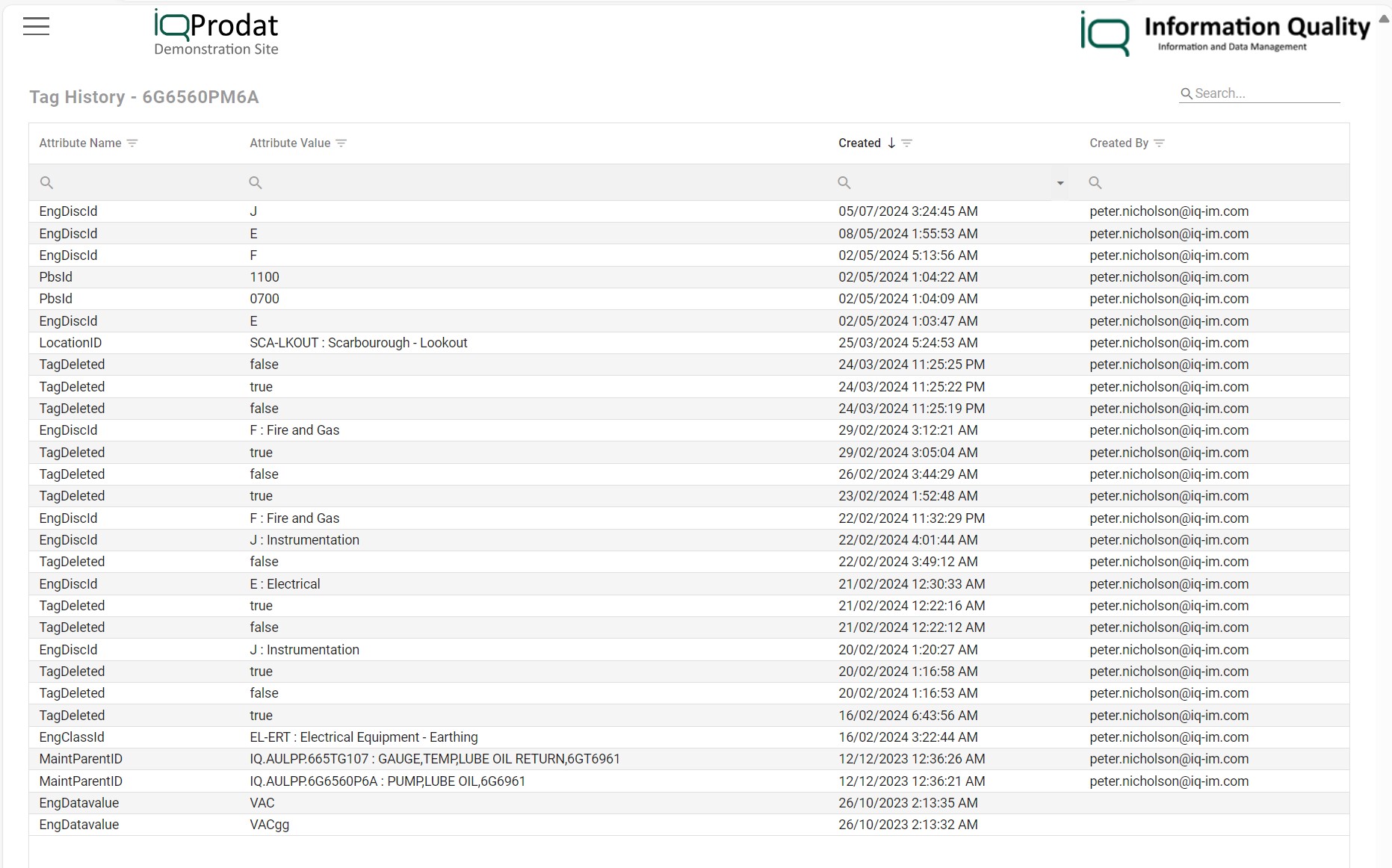Click the Attribute Value column header
Viewport: 1392px width, 868px height.
(290, 143)
